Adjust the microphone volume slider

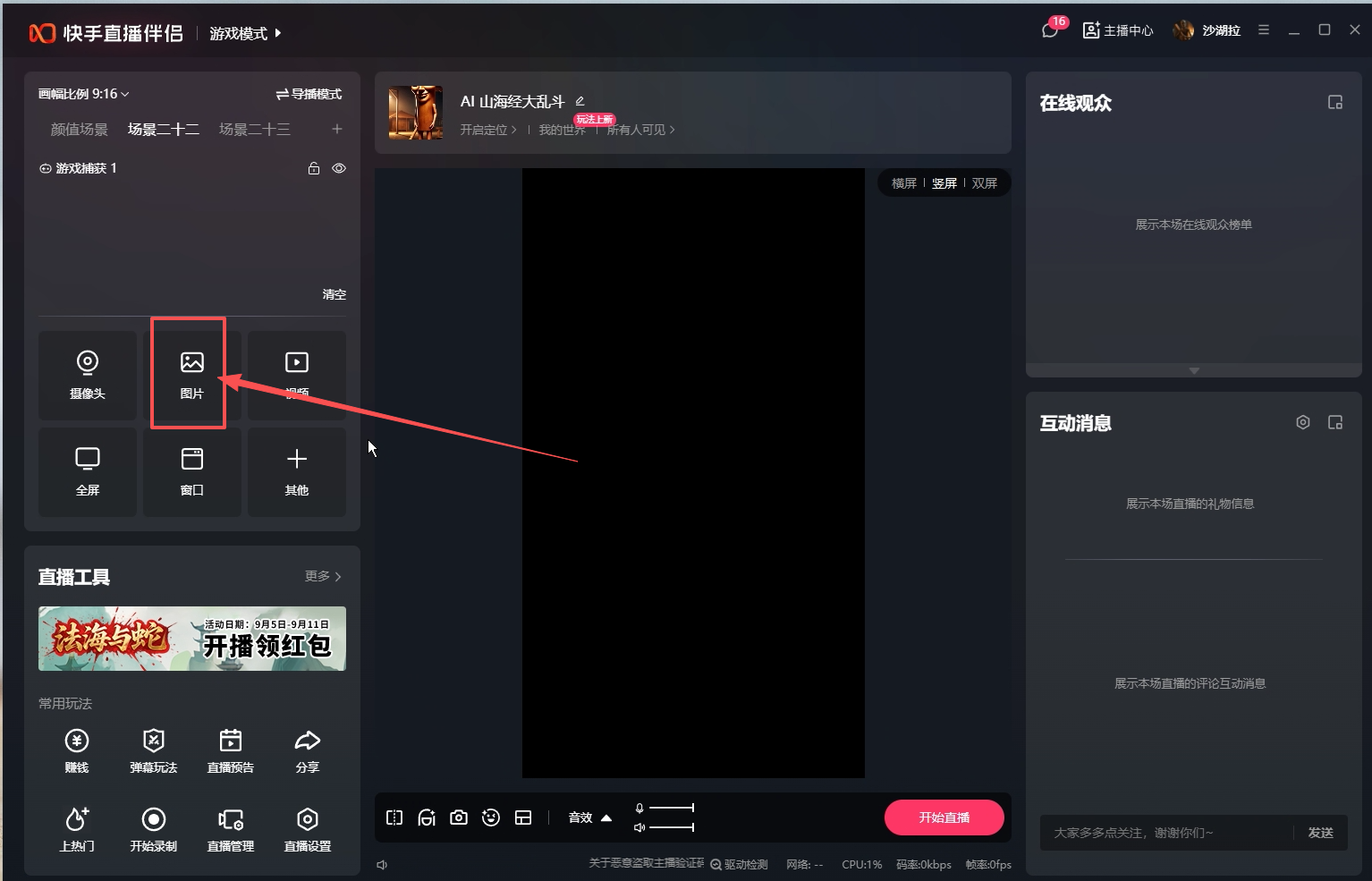(x=671, y=808)
